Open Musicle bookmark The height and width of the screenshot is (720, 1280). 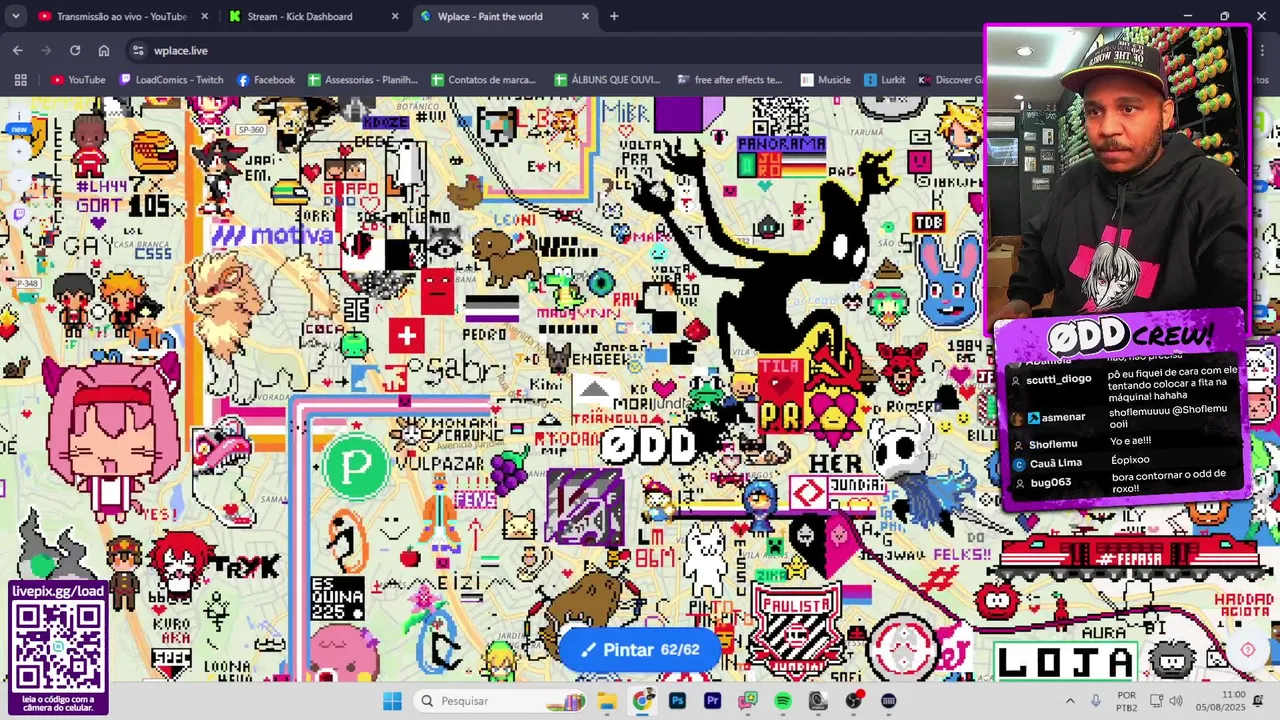tap(825, 80)
